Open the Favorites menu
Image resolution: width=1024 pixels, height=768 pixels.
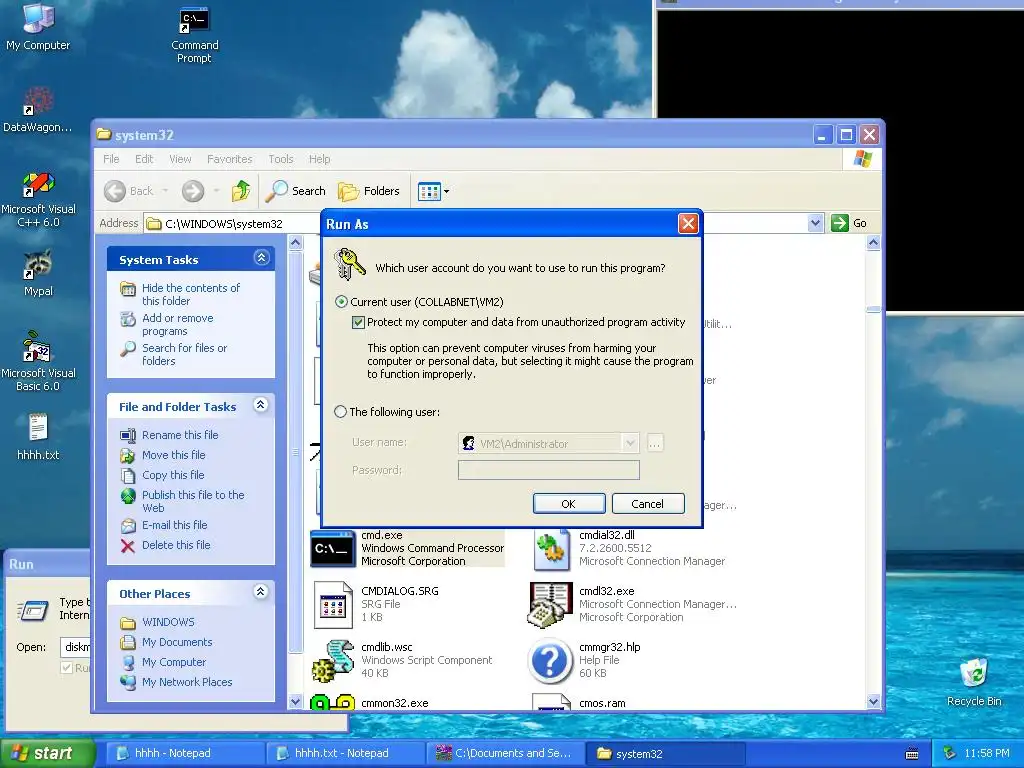pyautogui.click(x=229, y=159)
